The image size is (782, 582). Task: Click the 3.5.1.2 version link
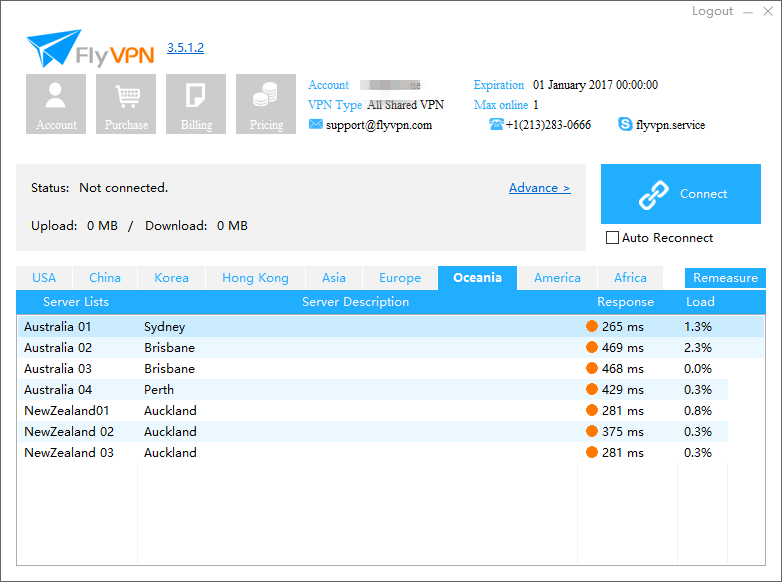pos(185,47)
